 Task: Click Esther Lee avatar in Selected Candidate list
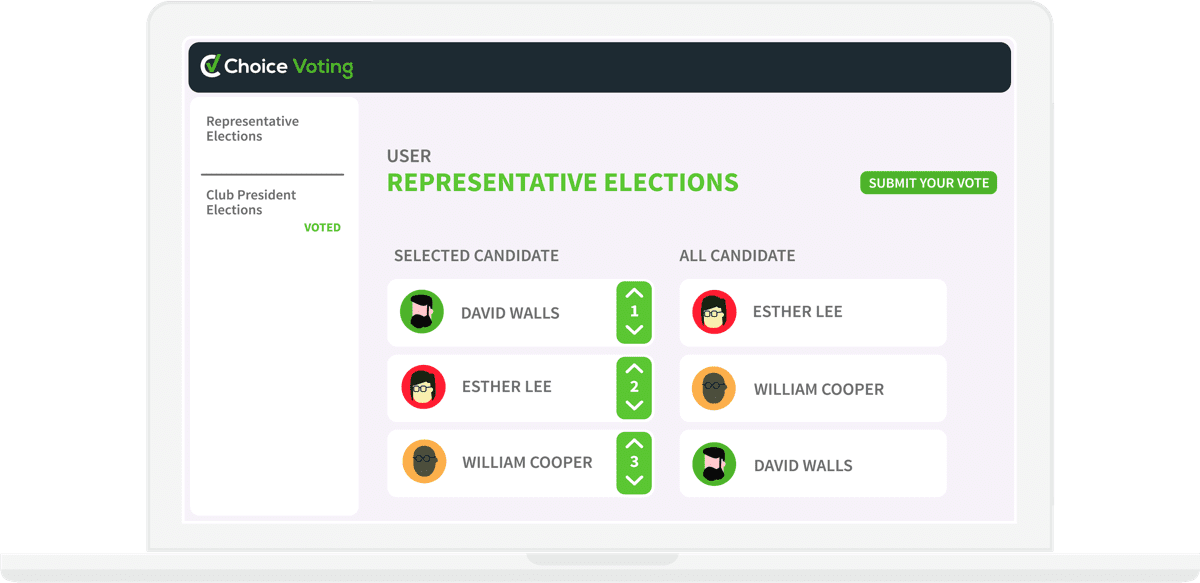click(x=421, y=387)
